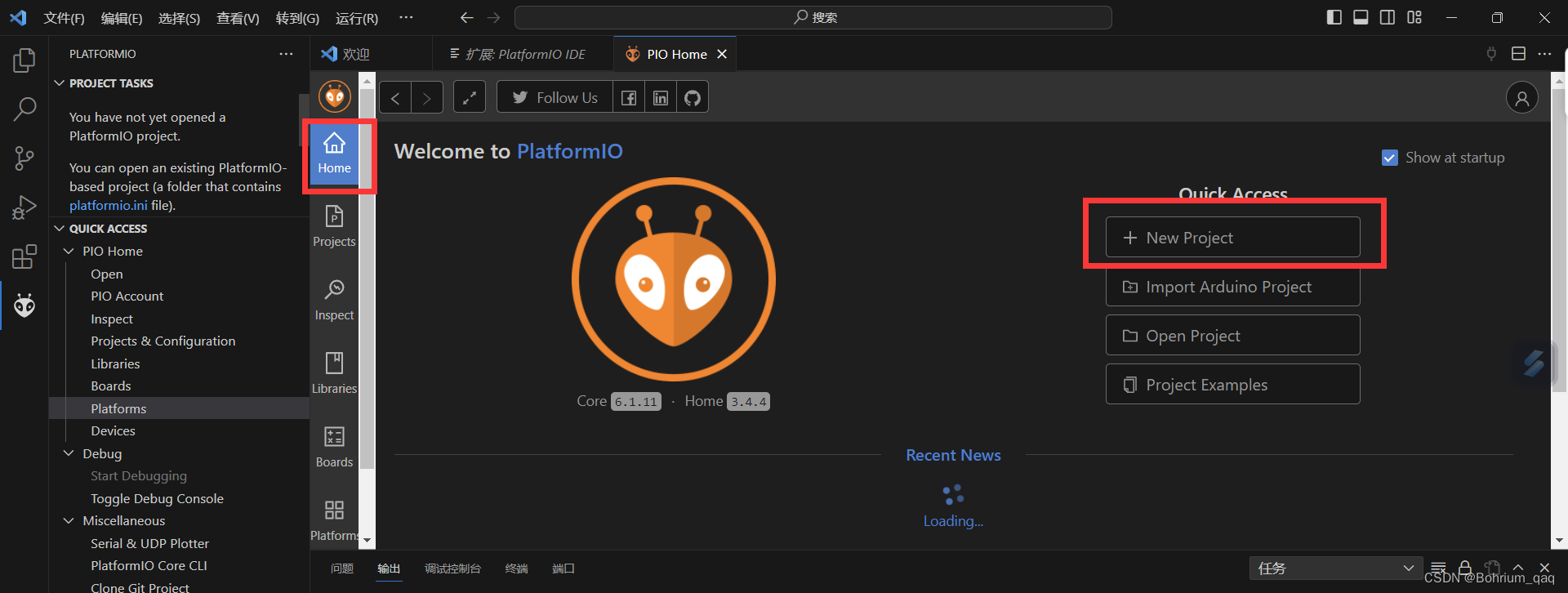The height and width of the screenshot is (593, 1568).
Task: Toggle the bottom panel layout icon
Action: click(1361, 17)
